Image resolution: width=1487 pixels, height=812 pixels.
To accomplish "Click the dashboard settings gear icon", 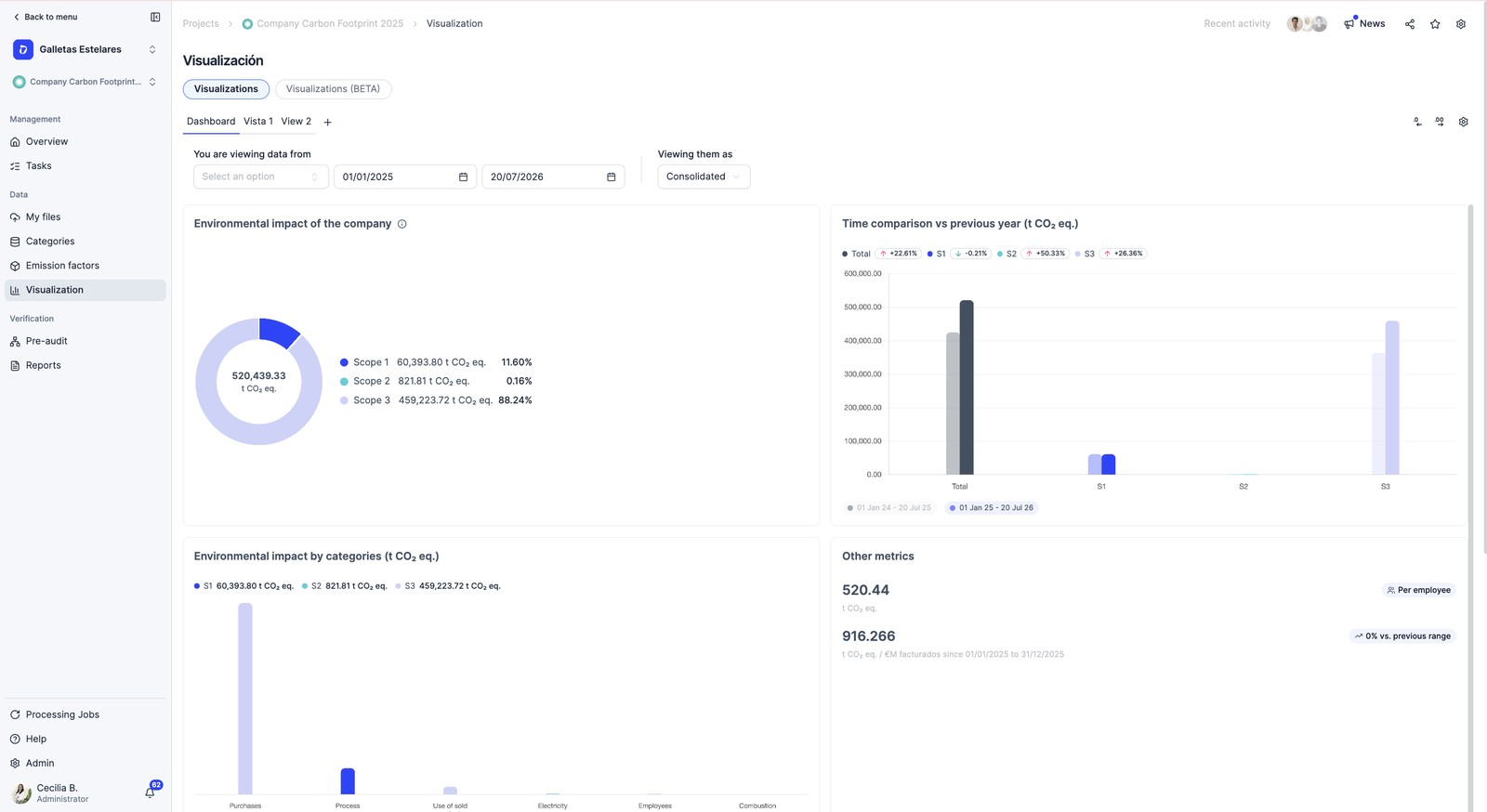I will coord(1464,122).
